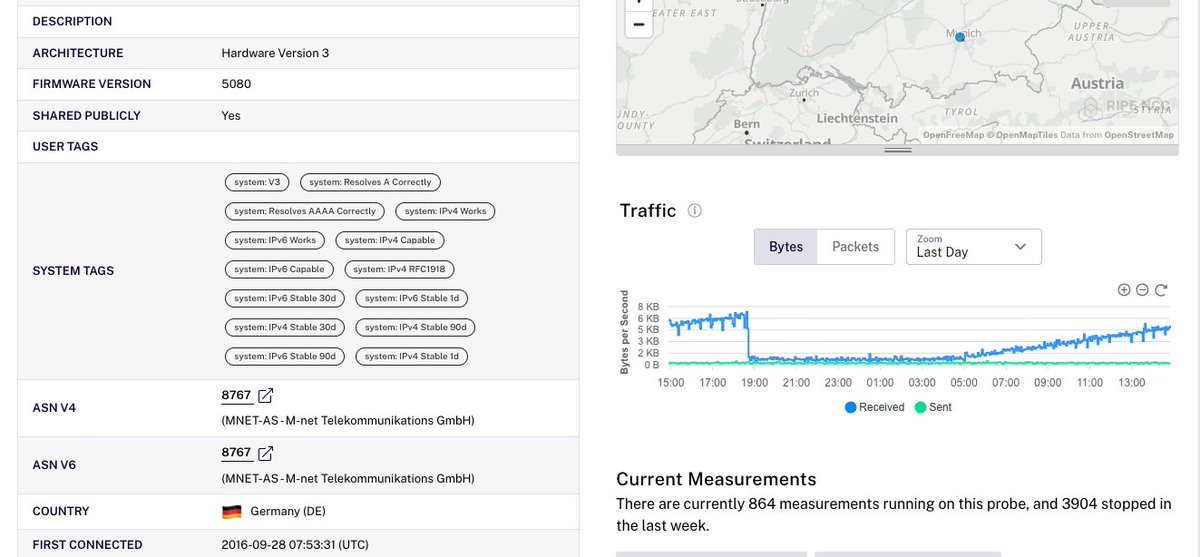This screenshot has height=557, width=1200.
Task: Open the Zoom Last Day dropdown
Action: [974, 247]
